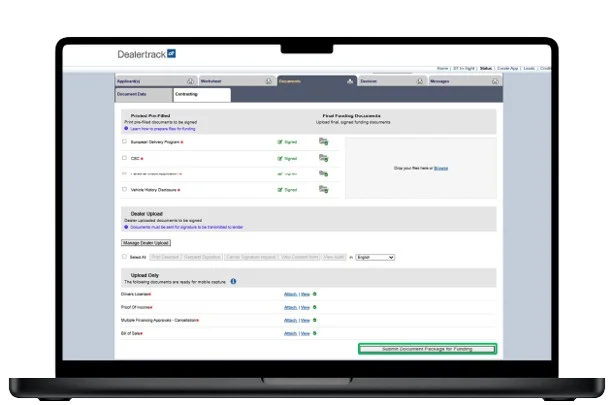Submit Document Package for Funding
The height and width of the screenshot is (405, 615).
[x=428, y=348]
